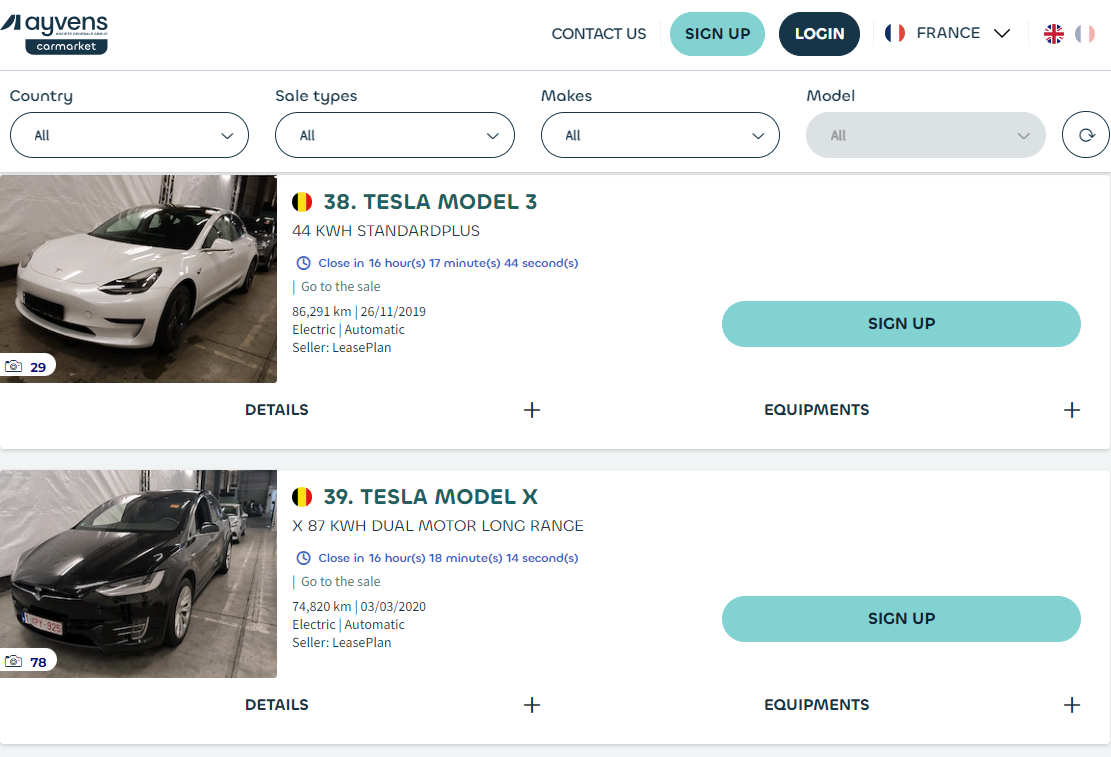The image size is (1111, 757).
Task: Open the Makes filter dropdown
Action: pyautogui.click(x=660, y=135)
